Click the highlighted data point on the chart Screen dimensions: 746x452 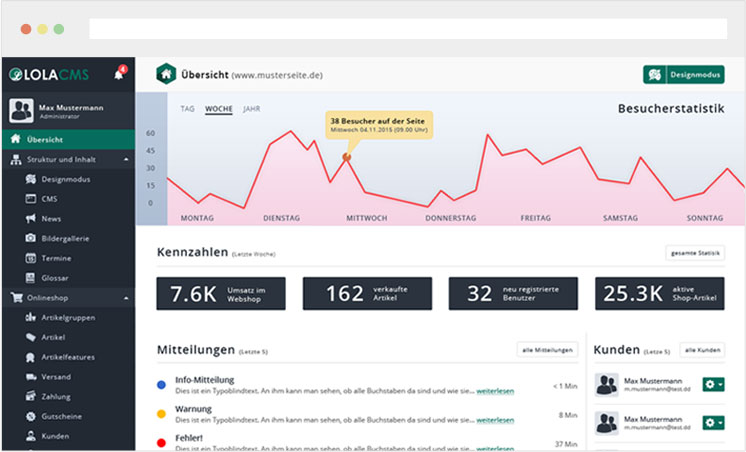[x=347, y=157]
